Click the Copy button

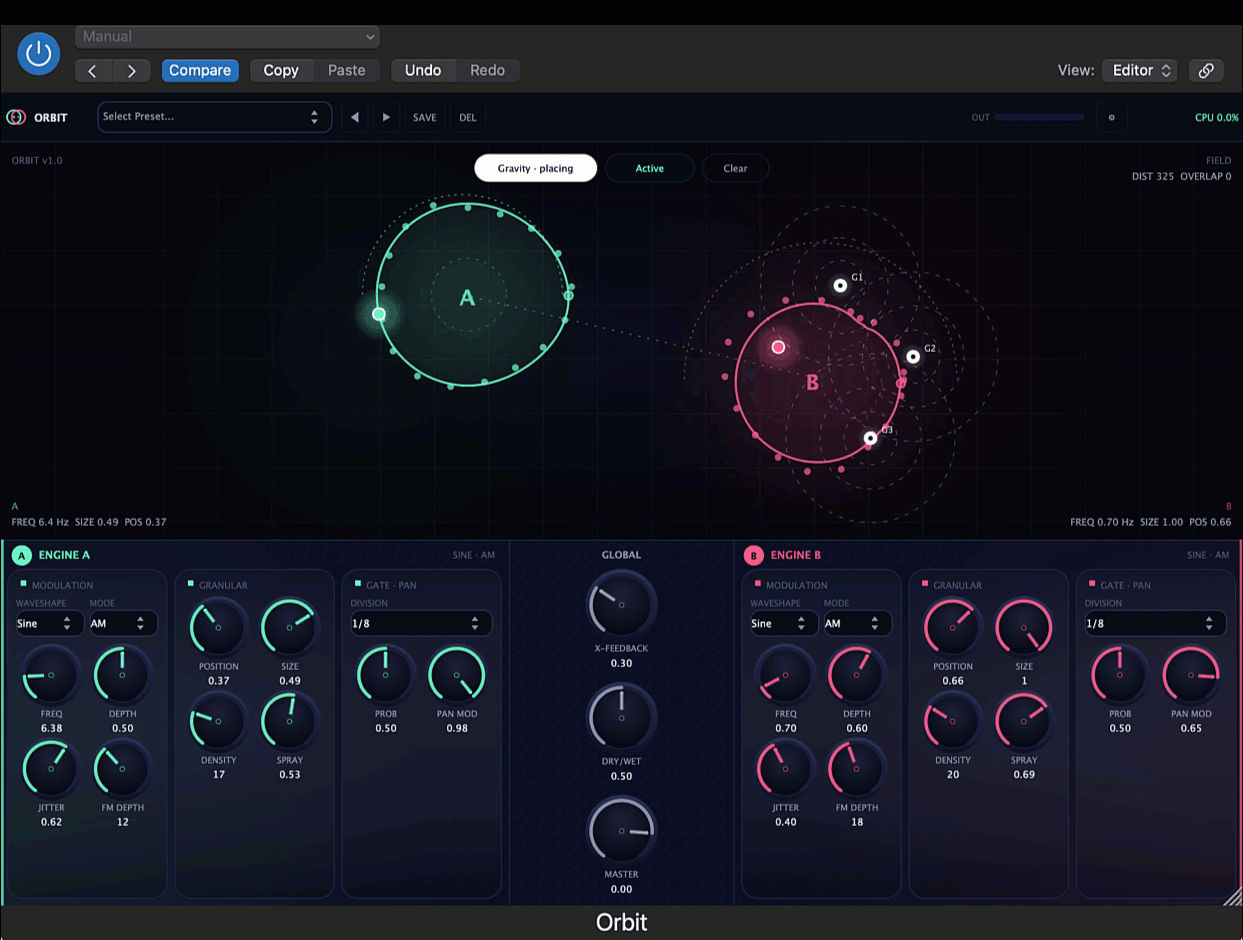[x=281, y=70]
